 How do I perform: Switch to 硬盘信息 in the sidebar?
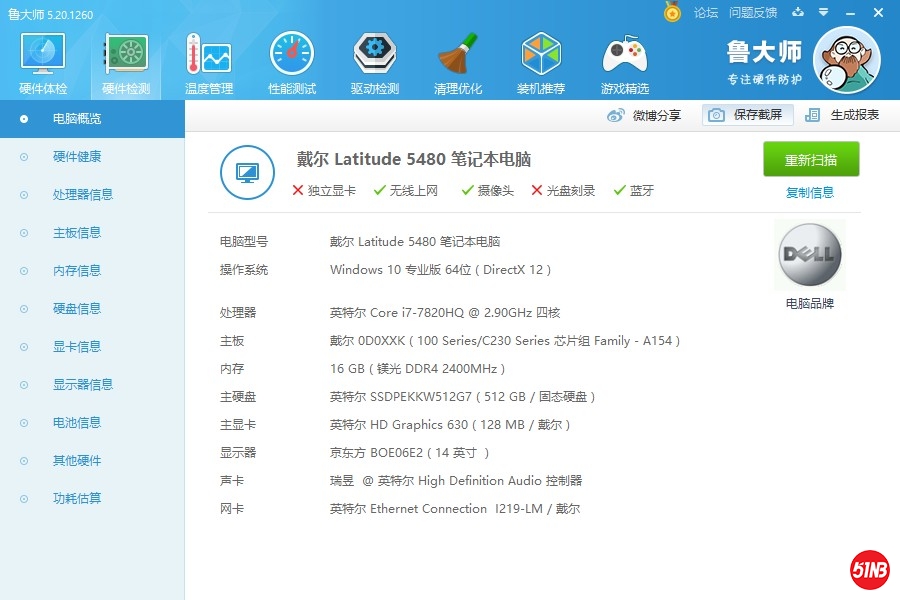76,309
